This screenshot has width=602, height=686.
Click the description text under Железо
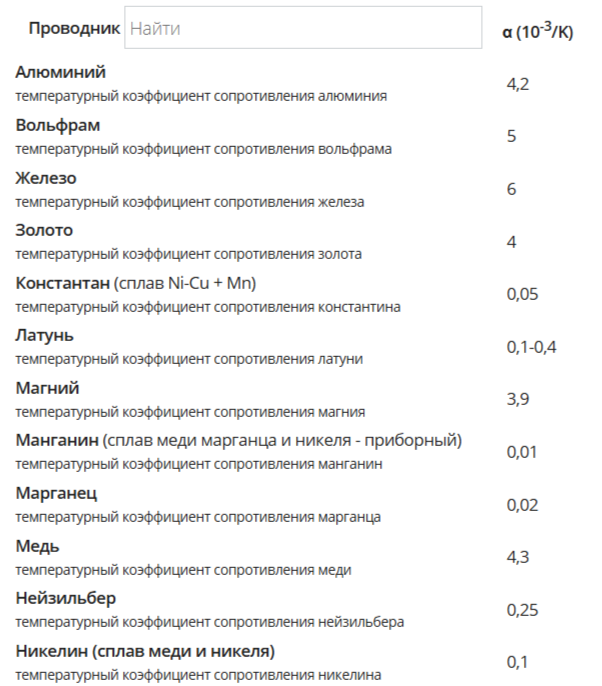pyautogui.click(x=190, y=201)
